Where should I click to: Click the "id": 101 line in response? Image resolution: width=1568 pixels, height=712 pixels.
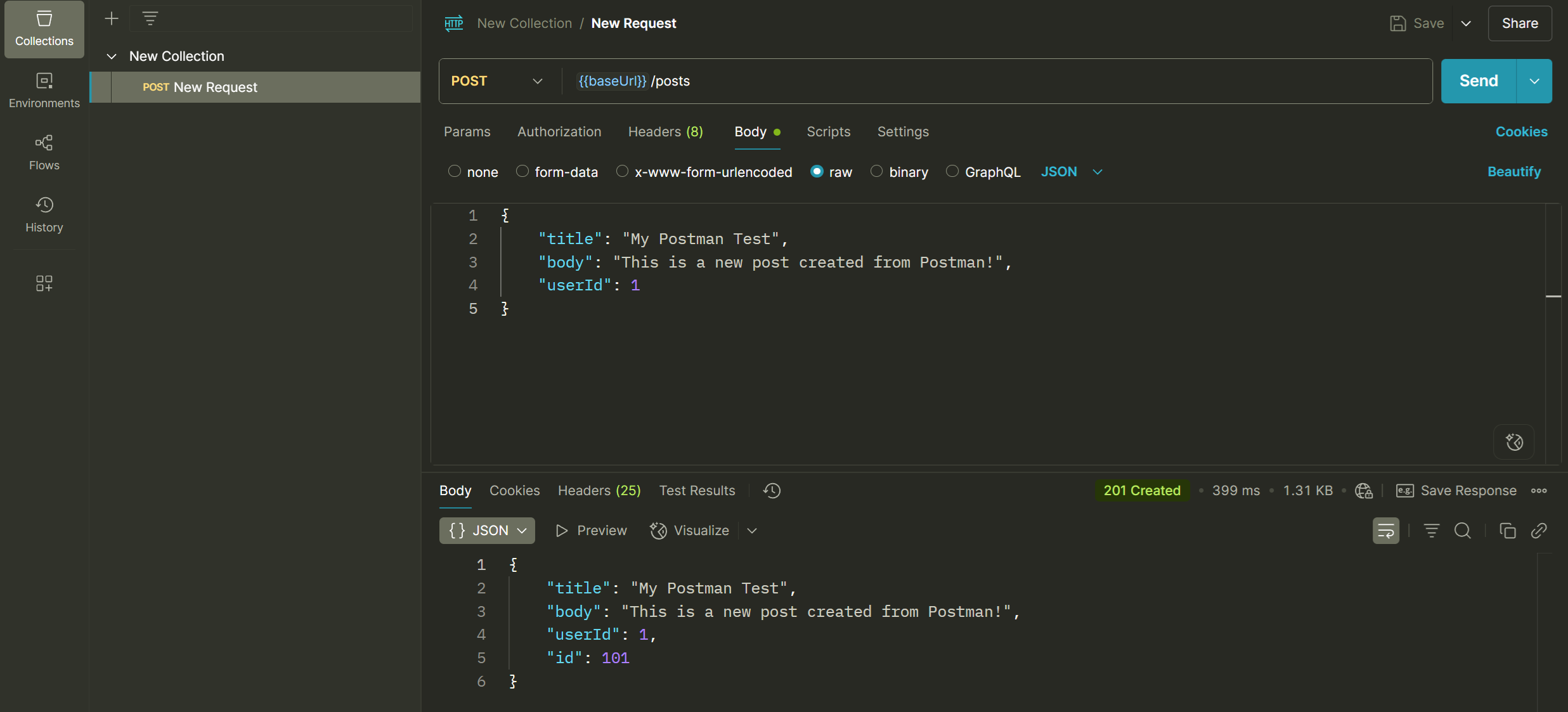point(588,658)
